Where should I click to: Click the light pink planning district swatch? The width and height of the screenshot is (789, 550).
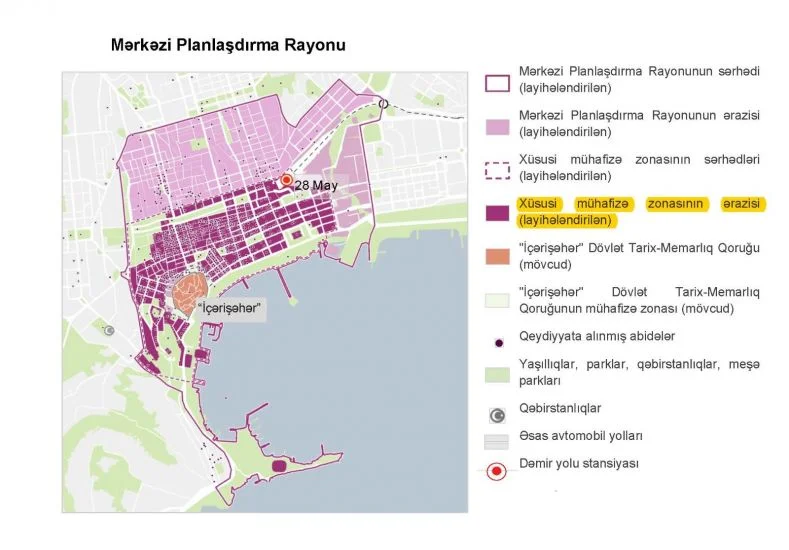(x=497, y=127)
